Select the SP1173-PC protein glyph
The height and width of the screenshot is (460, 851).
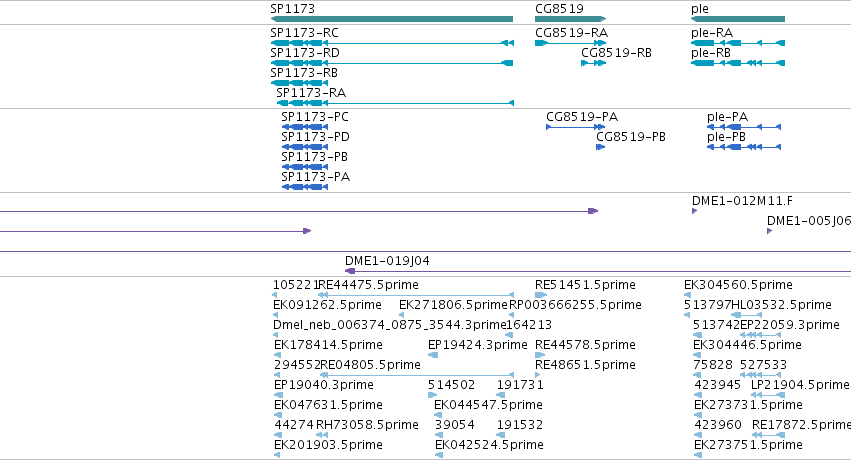click(x=305, y=127)
